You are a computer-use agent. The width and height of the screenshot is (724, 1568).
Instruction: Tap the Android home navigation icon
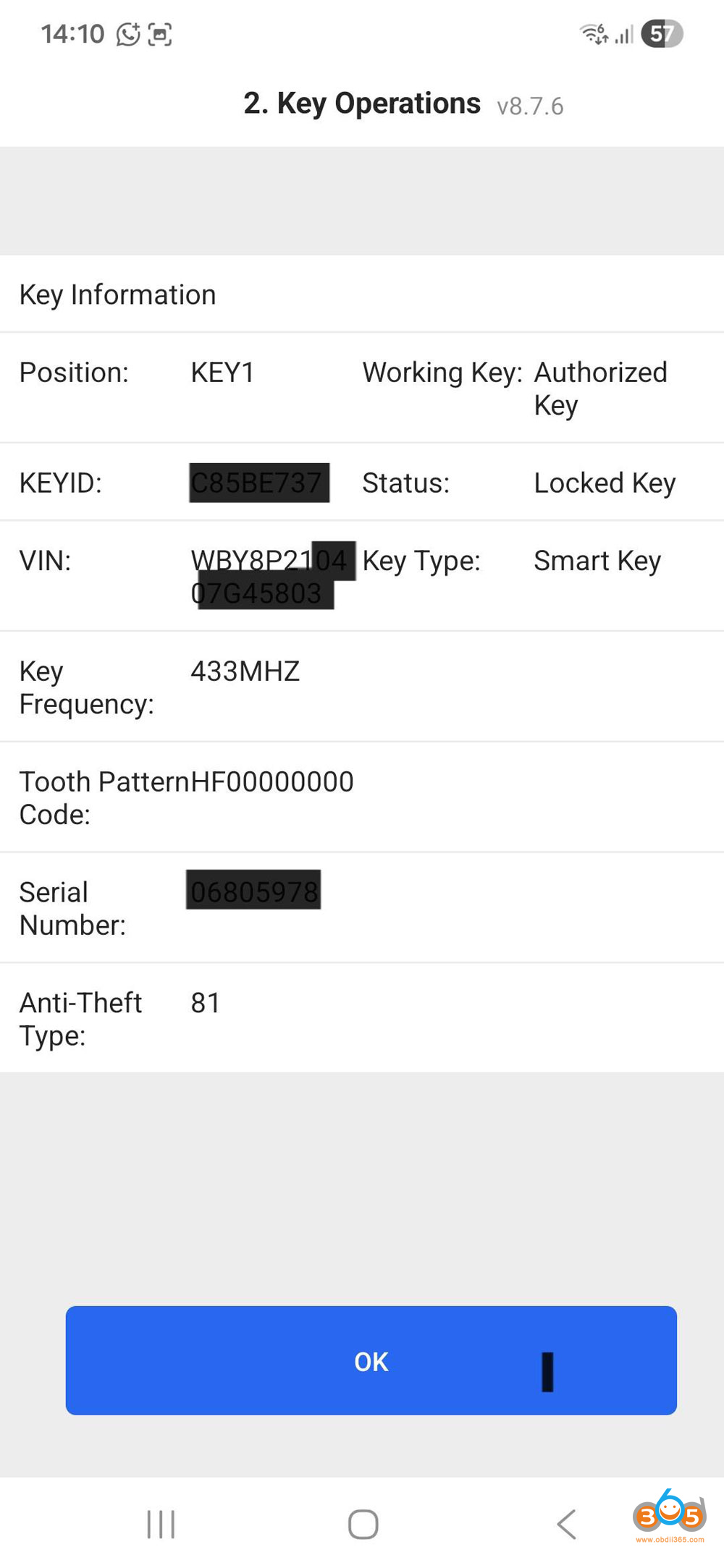tap(363, 1524)
